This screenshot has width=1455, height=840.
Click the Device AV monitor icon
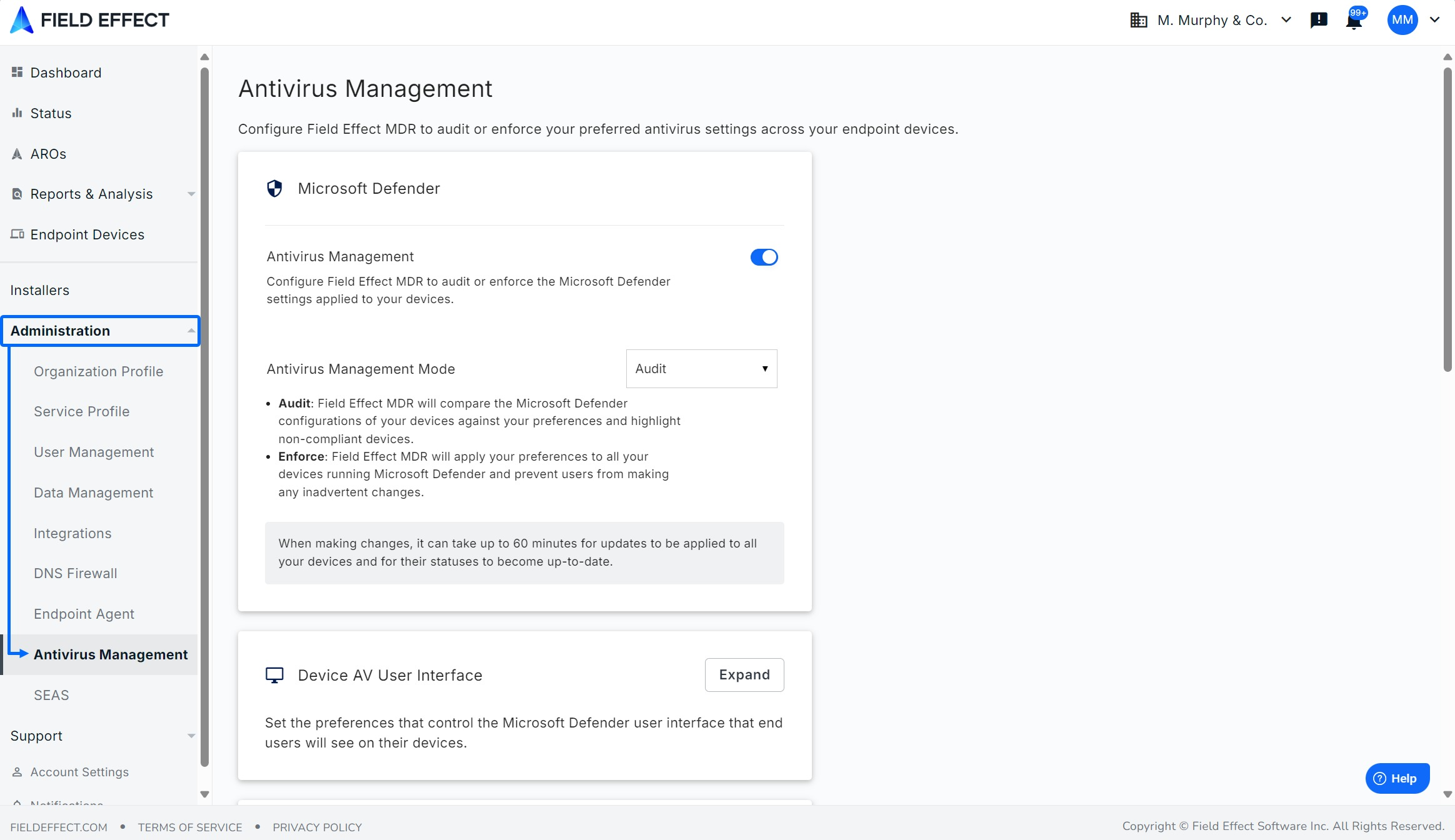click(274, 675)
